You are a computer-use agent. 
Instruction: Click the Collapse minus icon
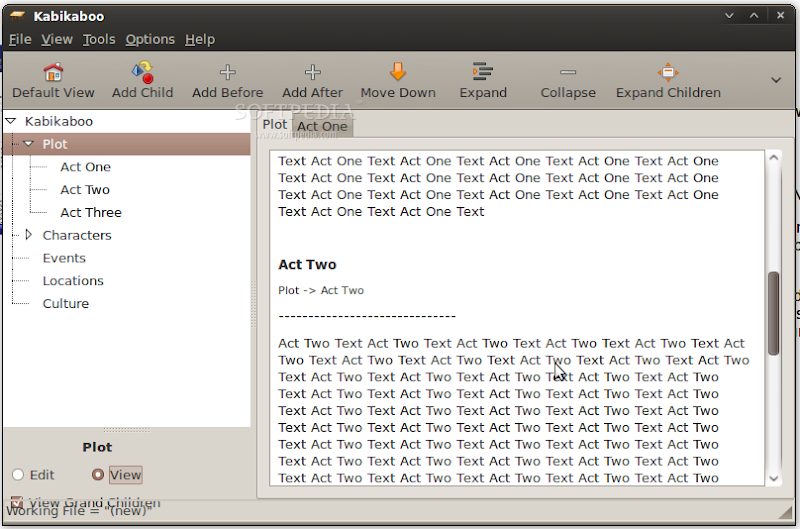point(568,72)
